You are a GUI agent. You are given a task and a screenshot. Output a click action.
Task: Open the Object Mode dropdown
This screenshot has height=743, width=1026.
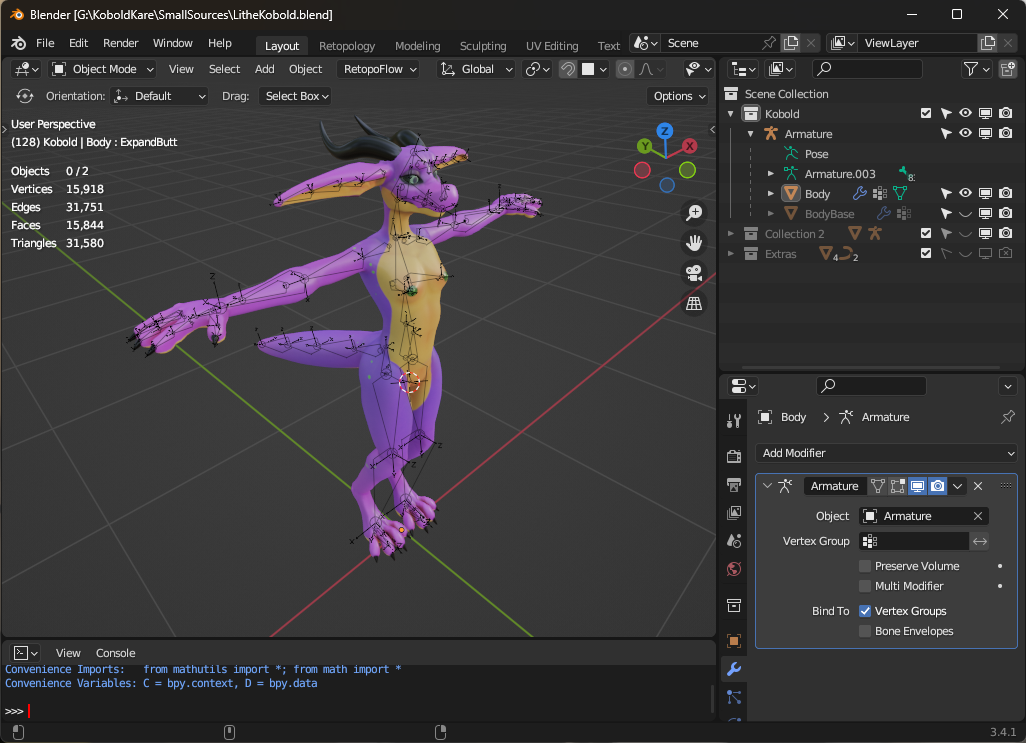click(x=103, y=69)
